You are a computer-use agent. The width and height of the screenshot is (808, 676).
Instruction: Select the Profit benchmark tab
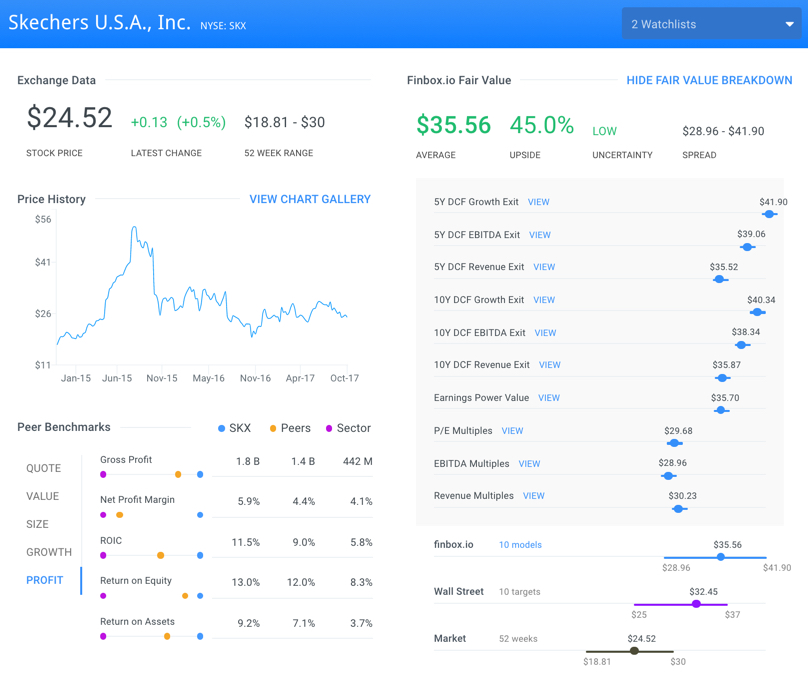(45, 580)
